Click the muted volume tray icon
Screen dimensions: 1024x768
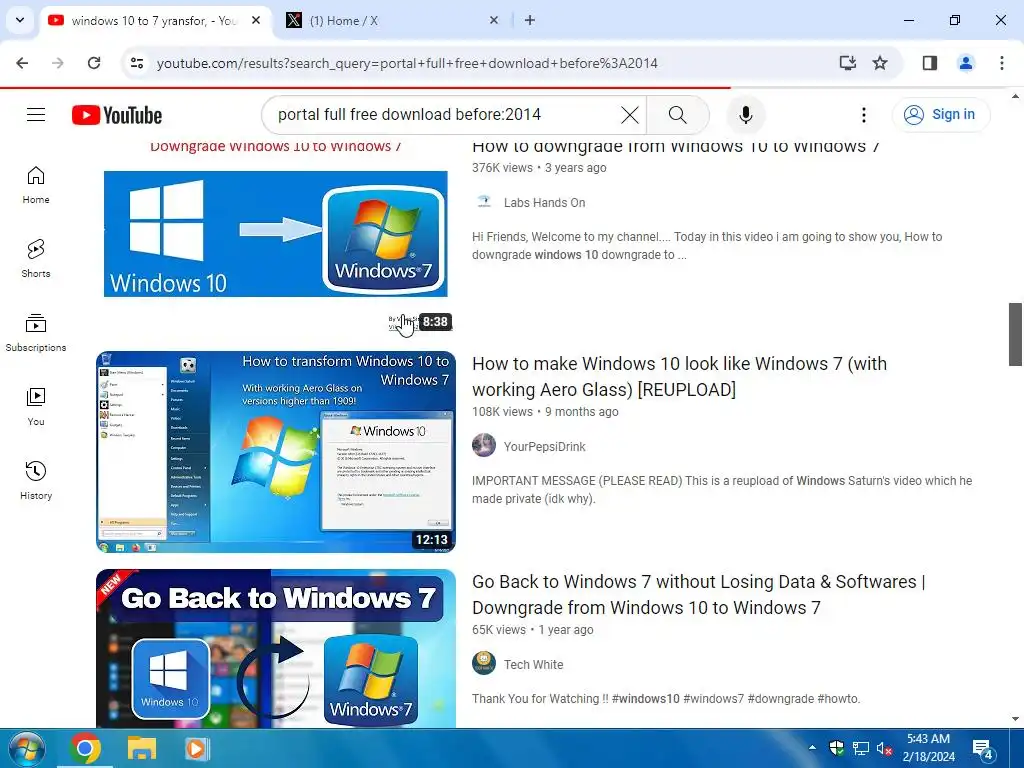click(884, 748)
